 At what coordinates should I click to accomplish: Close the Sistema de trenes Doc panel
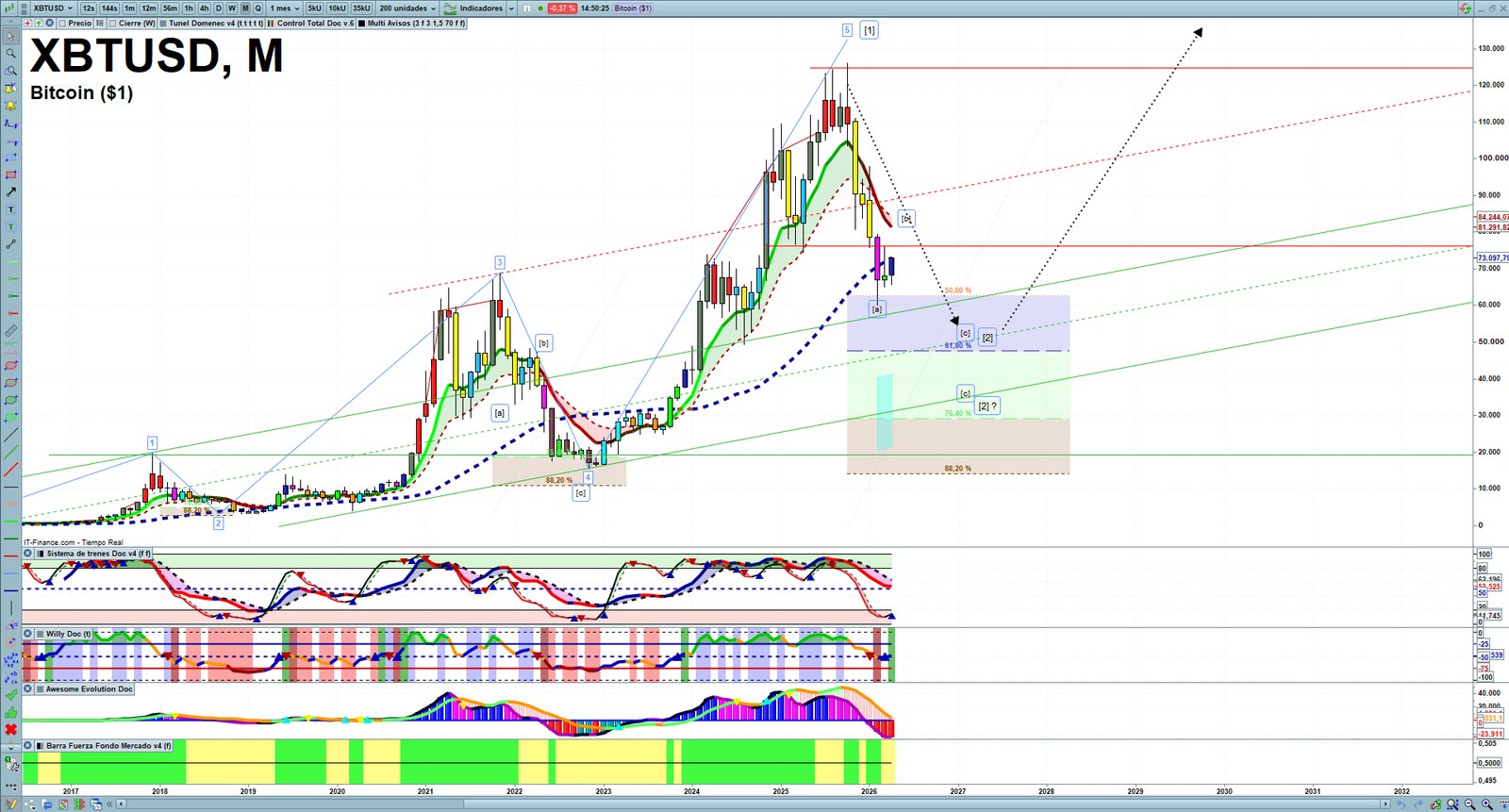tap(27, 554)
